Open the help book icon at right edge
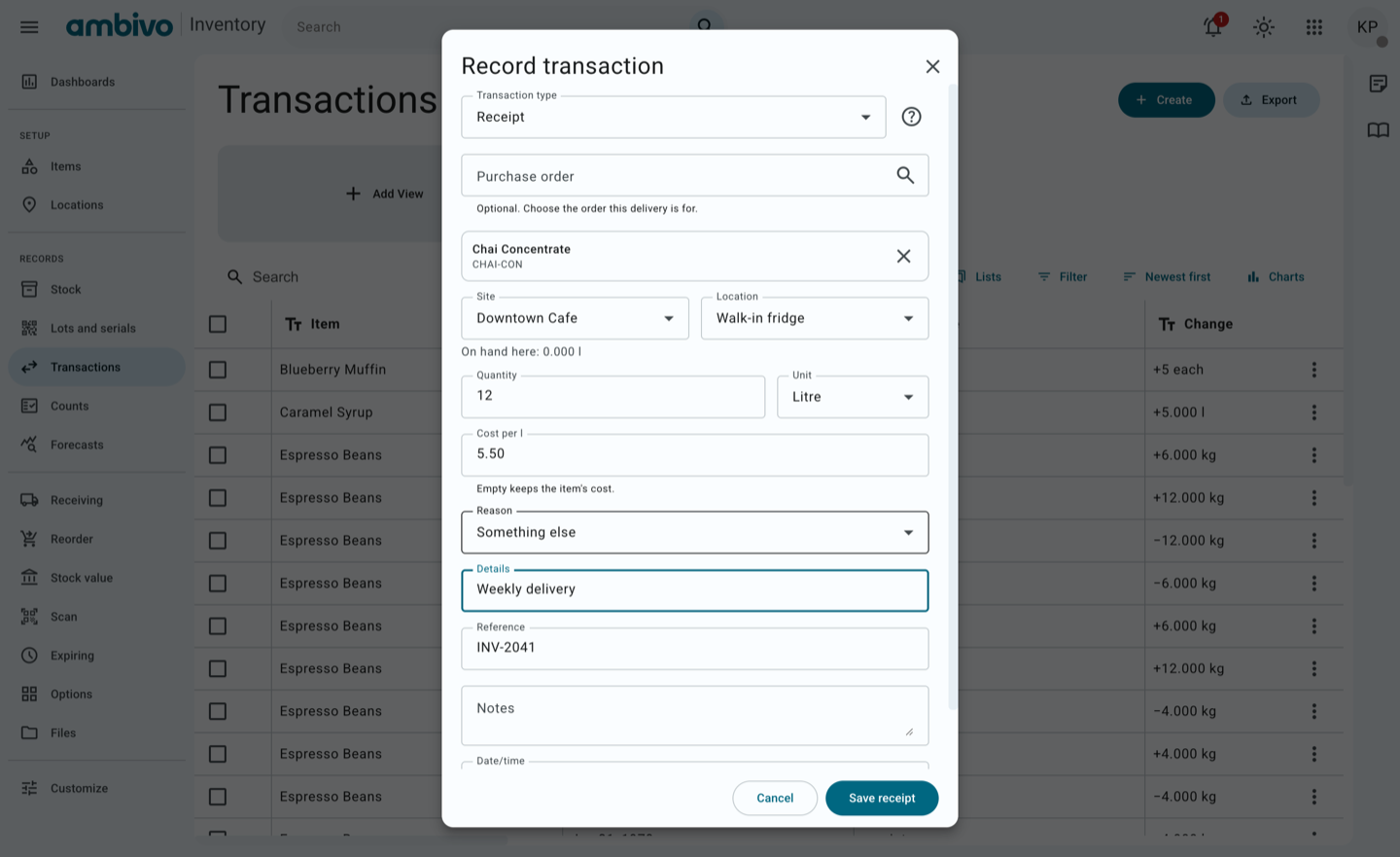The width and height of the screenshot is (1400, 857). pos(1379,130)
